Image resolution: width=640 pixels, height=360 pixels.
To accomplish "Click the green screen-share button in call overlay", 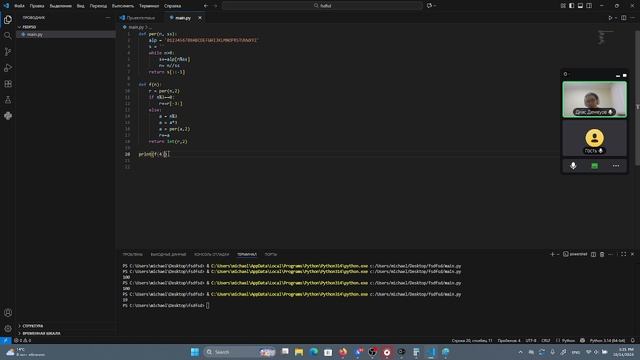I will [x=594, y=166].
